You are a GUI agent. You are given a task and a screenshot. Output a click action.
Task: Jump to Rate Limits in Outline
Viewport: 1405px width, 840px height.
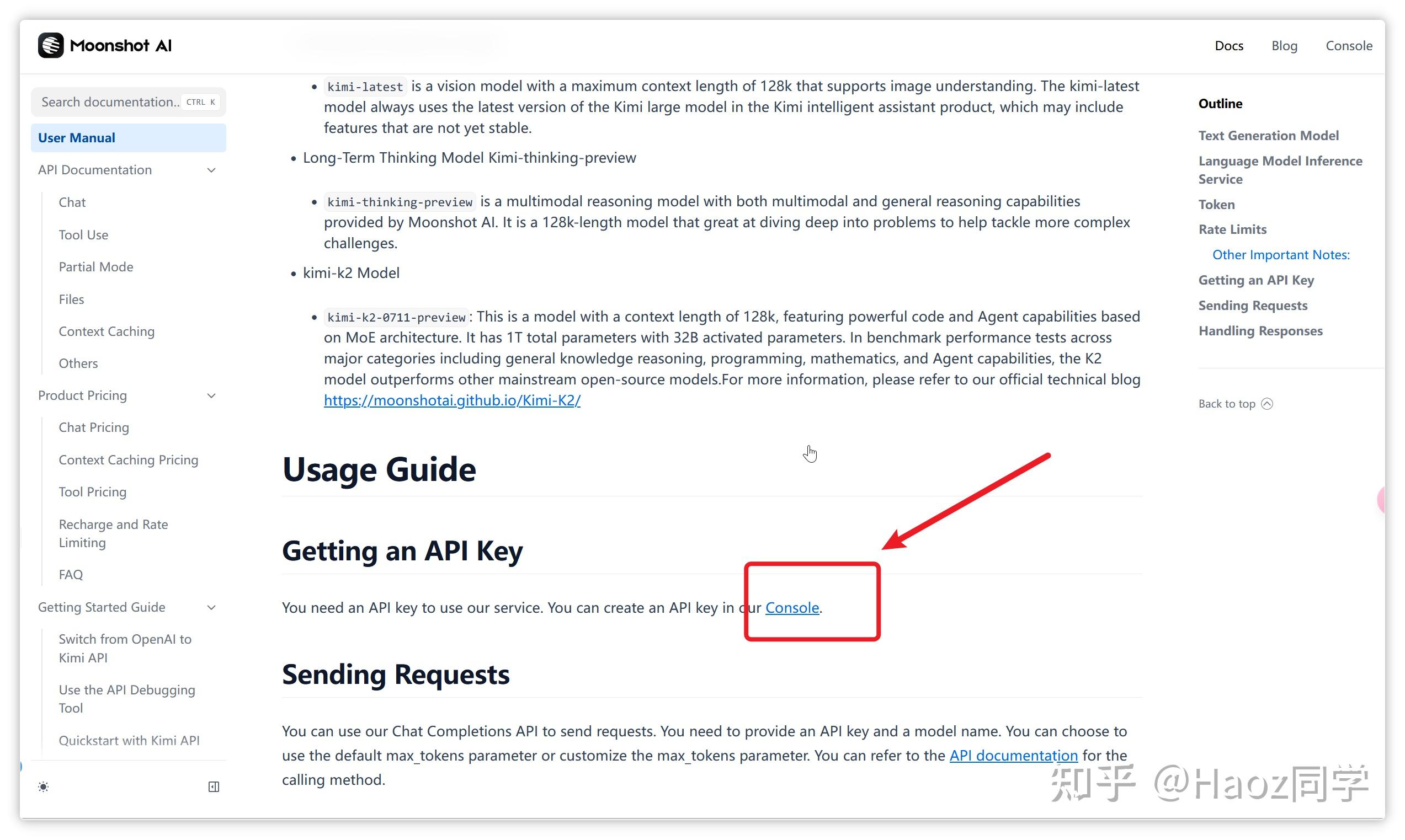point(1232,229)
